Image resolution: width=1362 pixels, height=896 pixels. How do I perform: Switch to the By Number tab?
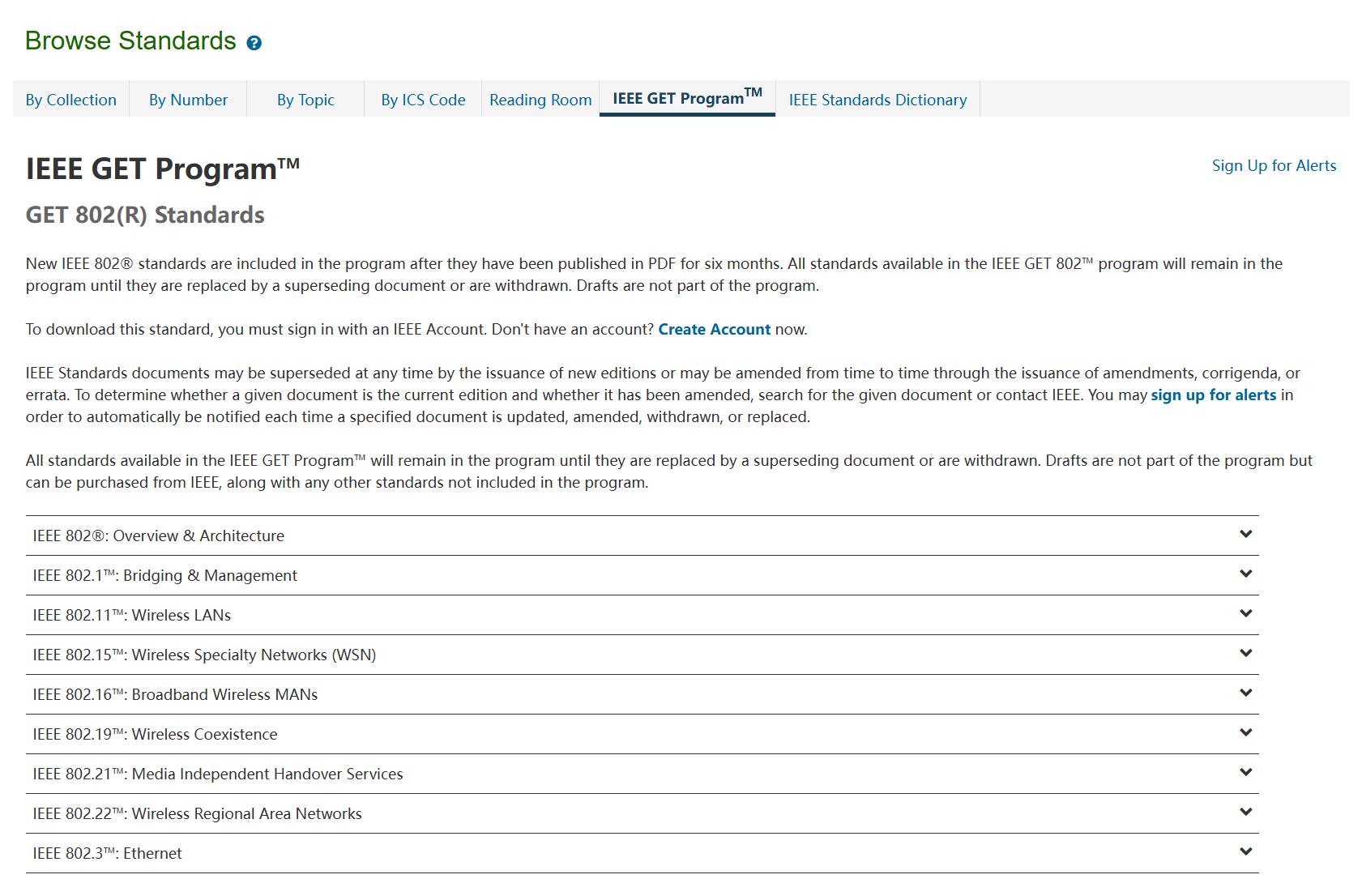pyautogui.click(x=188, y=100)
